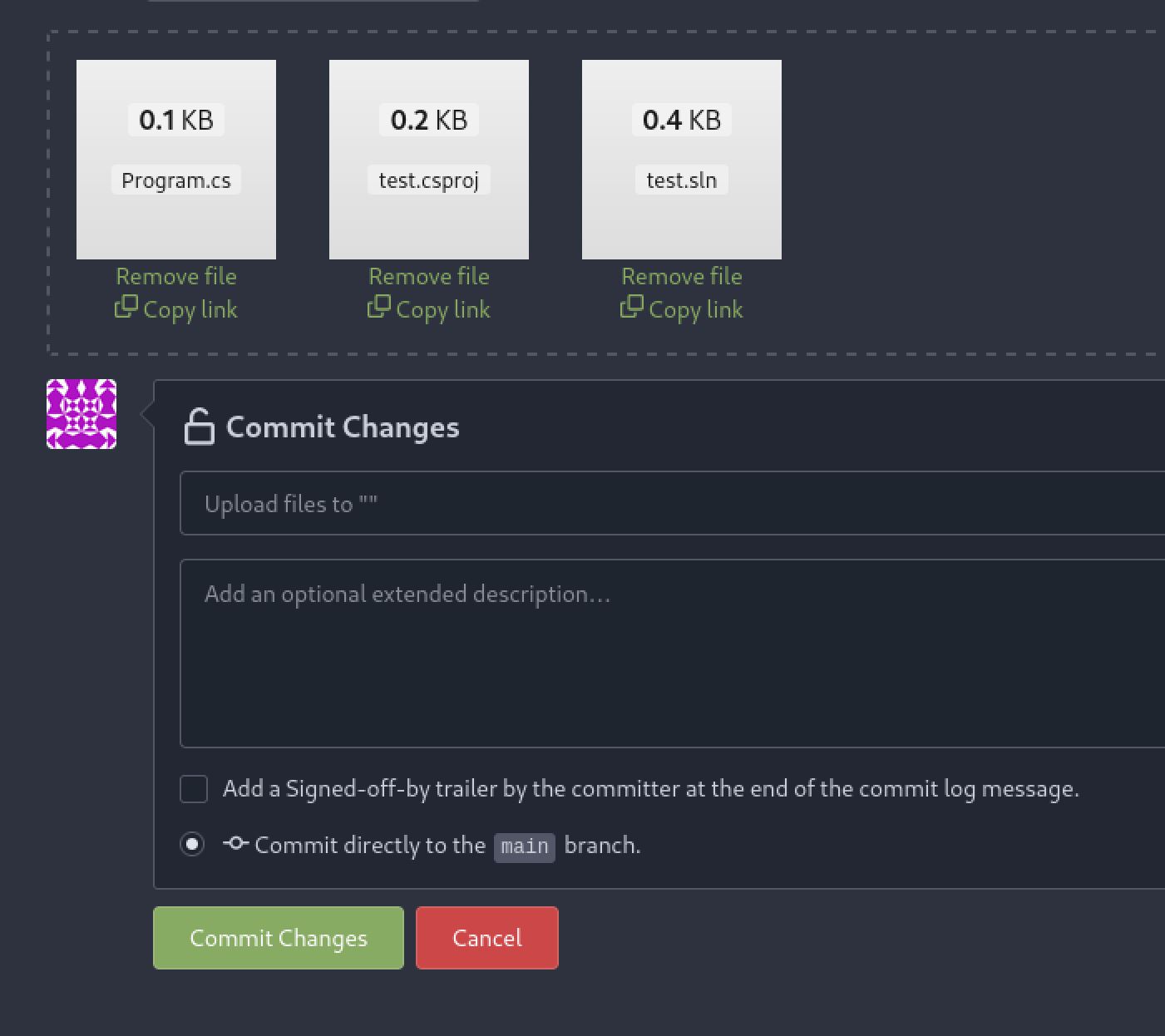Open the purple user avatar
Screen dimensions: 1165x1036
click(x=81, y=414)
